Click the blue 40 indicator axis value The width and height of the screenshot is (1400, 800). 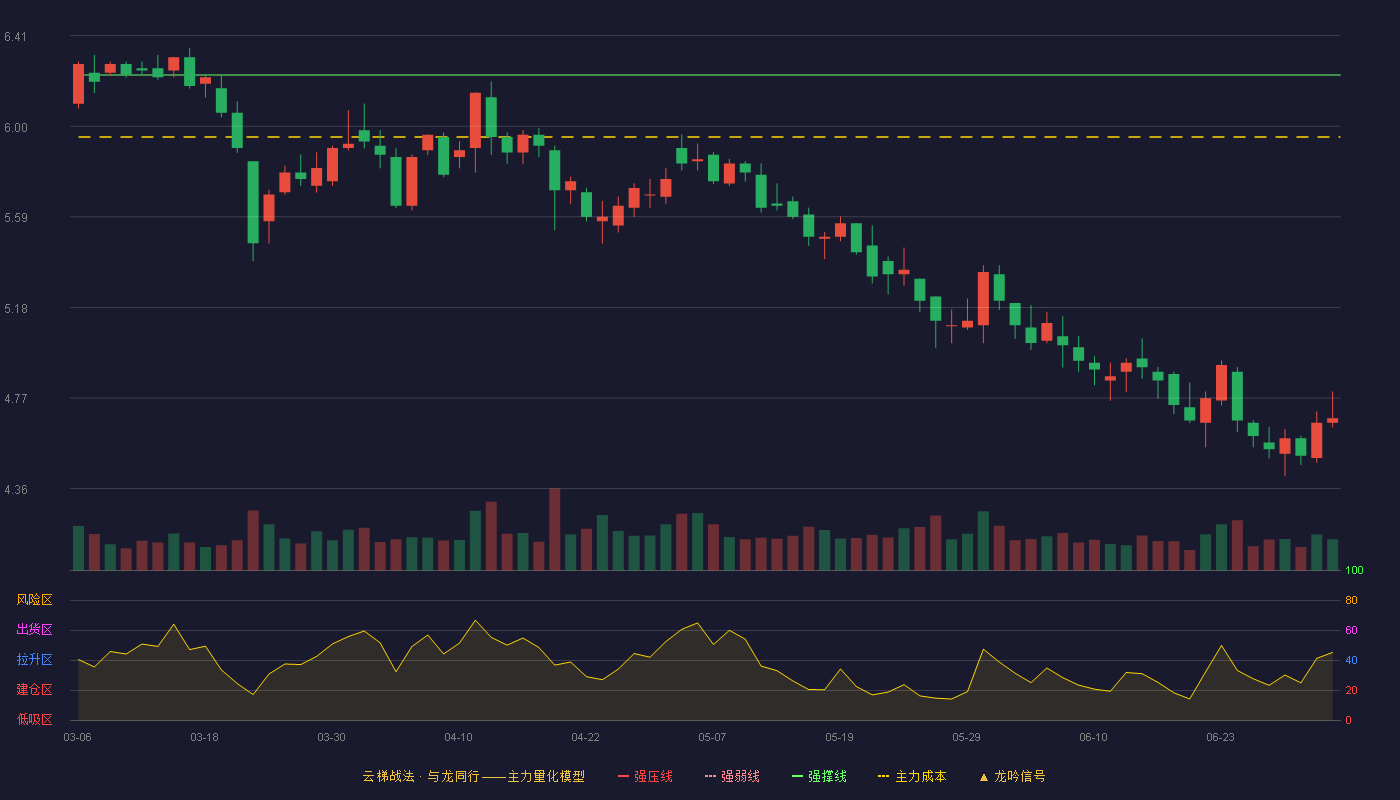pyautogui.click(x=1351, y=661)
